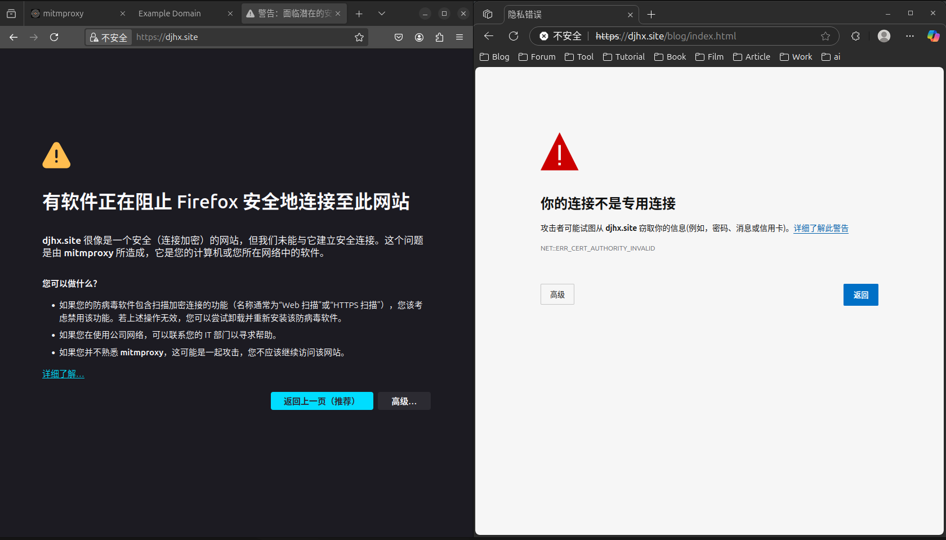The width and height of the screenshot is (946, 540).
Task: Open Firefox extensions puzzle icon
Action: click(x=439, y=37)
